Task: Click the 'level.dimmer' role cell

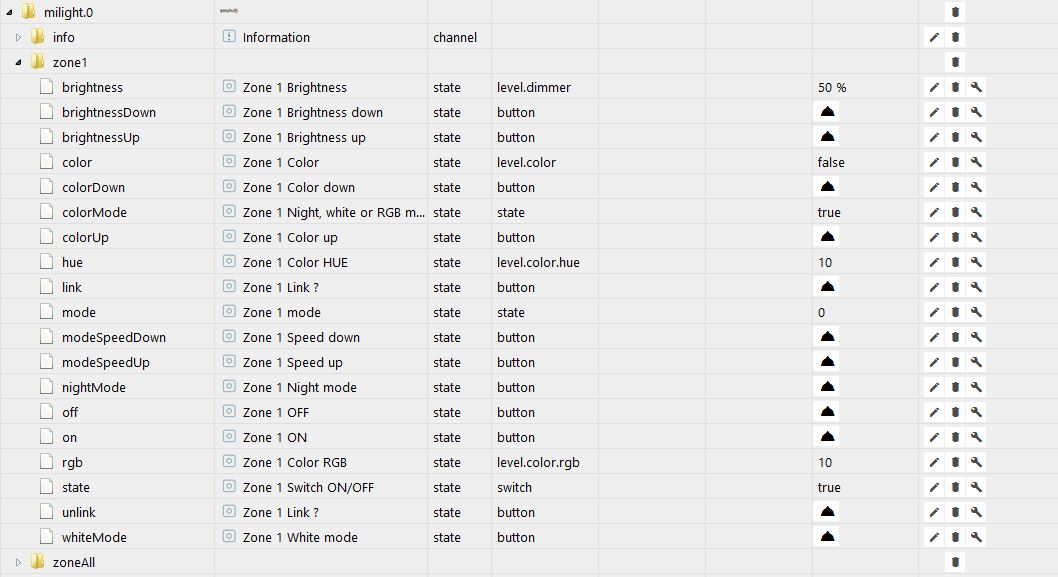Action: (534, 88)
